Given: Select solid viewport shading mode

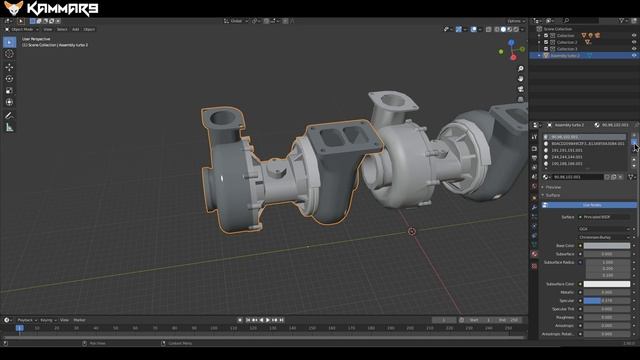Looking at the screenshot, I should click(x=503, y=29).
